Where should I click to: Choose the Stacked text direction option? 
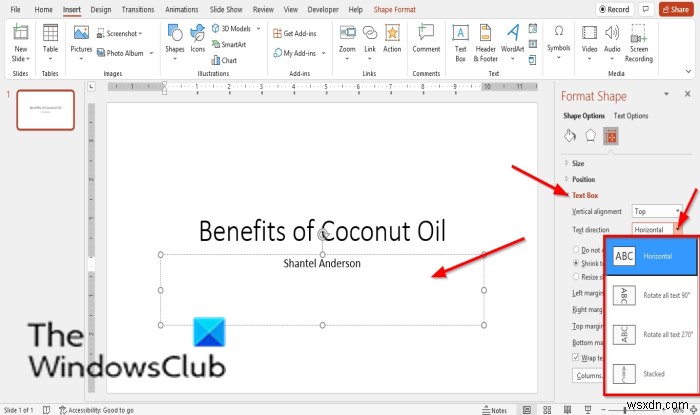651,374
